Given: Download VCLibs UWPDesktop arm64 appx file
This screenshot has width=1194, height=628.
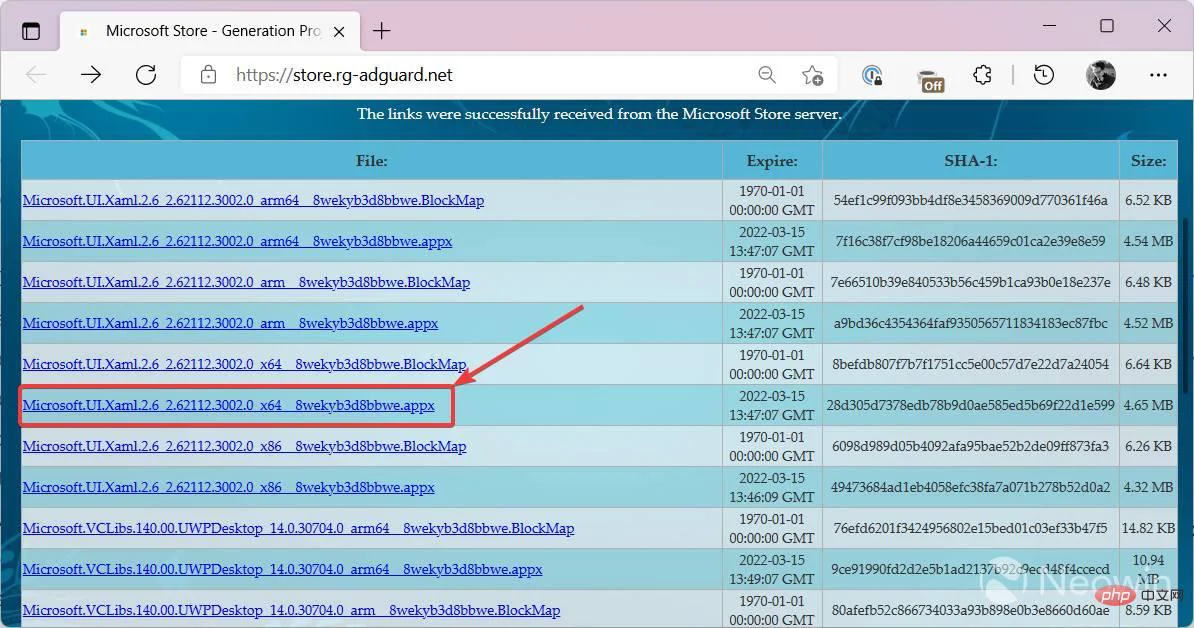Looking at the screenshot, I should coord(282,569).
